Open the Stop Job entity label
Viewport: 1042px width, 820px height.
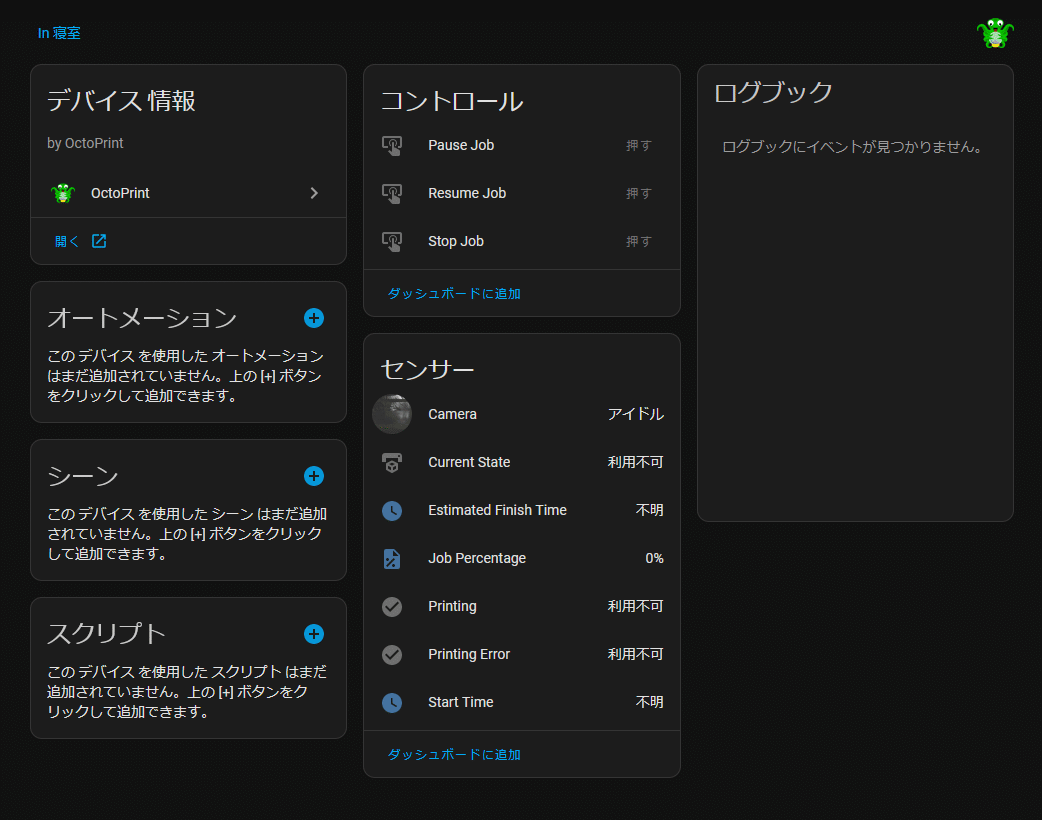coord(456,241)
